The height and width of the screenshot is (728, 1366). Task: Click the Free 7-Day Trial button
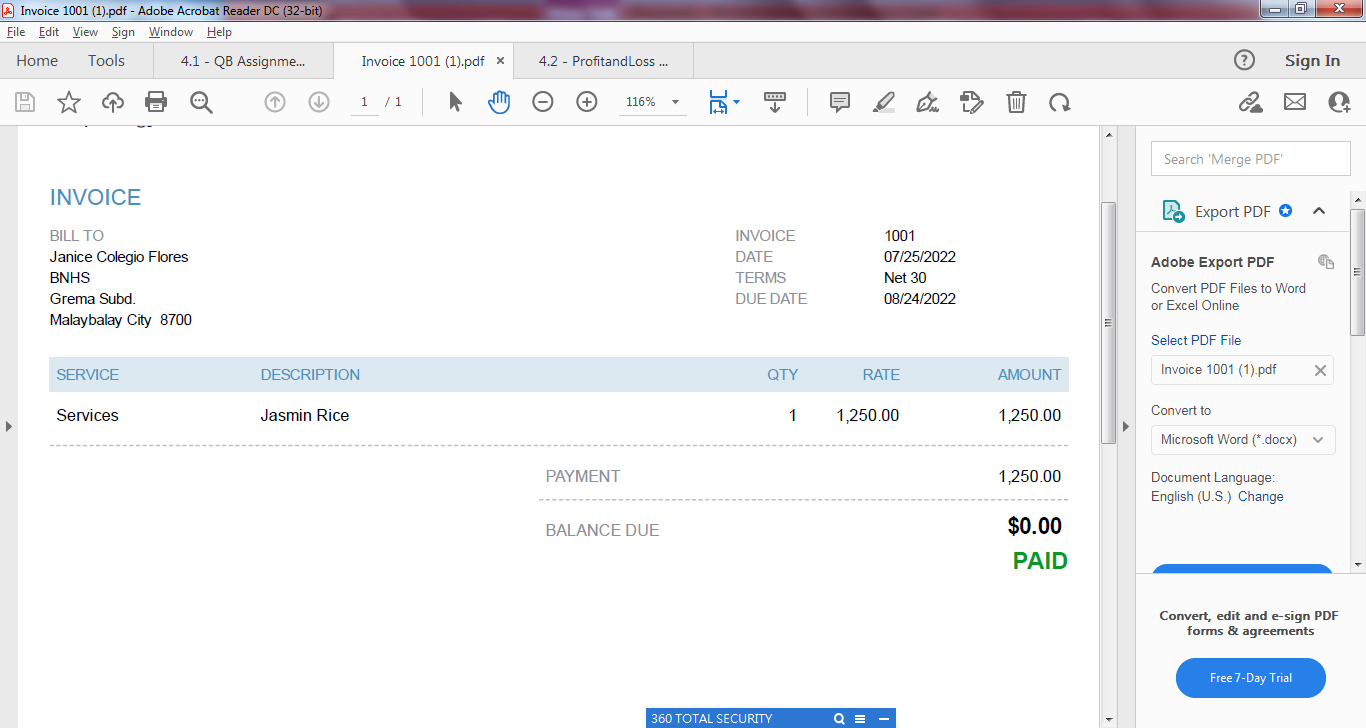(x=1251, y=678)
